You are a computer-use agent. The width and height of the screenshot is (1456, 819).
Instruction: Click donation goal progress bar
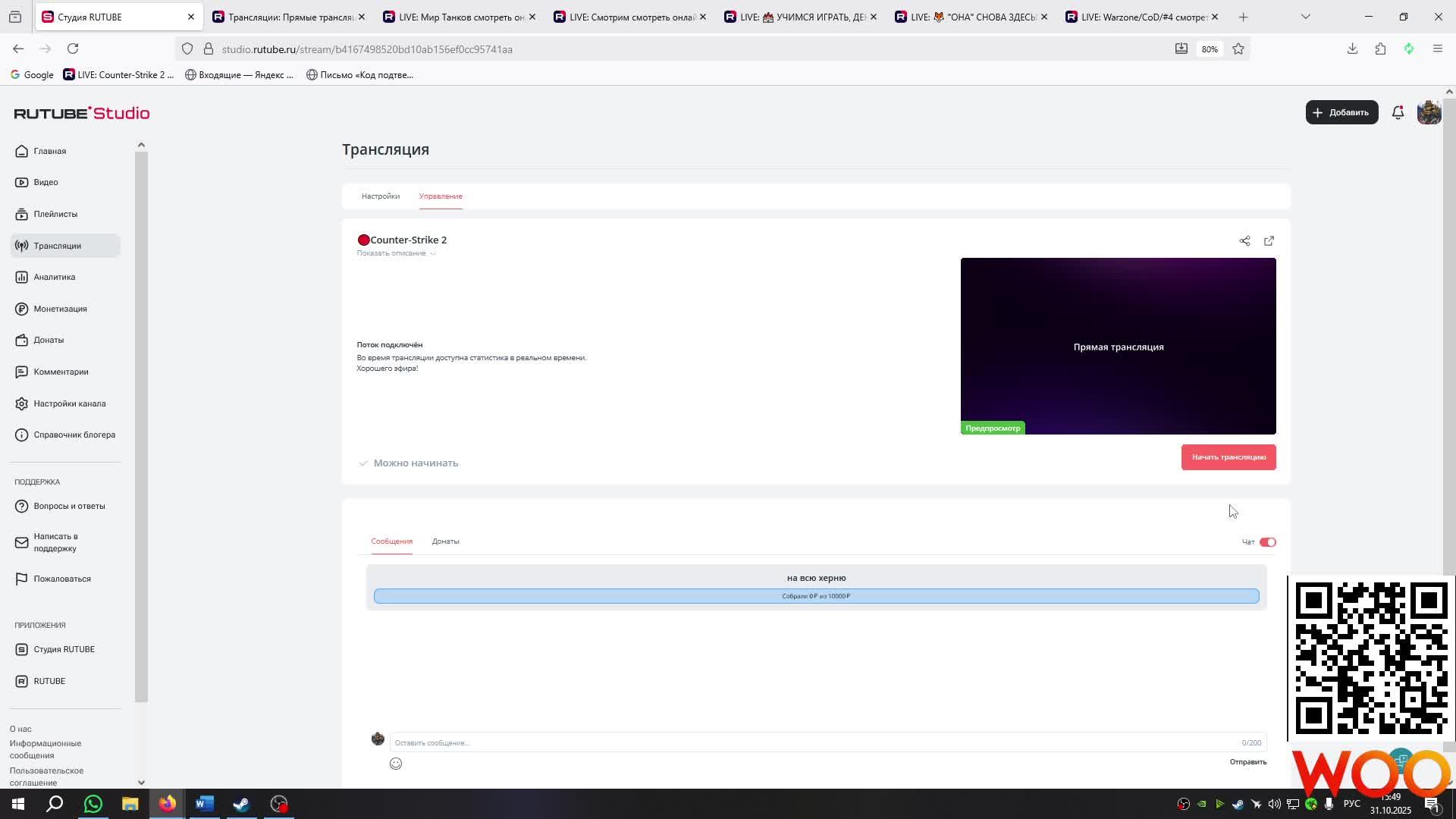pos(816,596)
